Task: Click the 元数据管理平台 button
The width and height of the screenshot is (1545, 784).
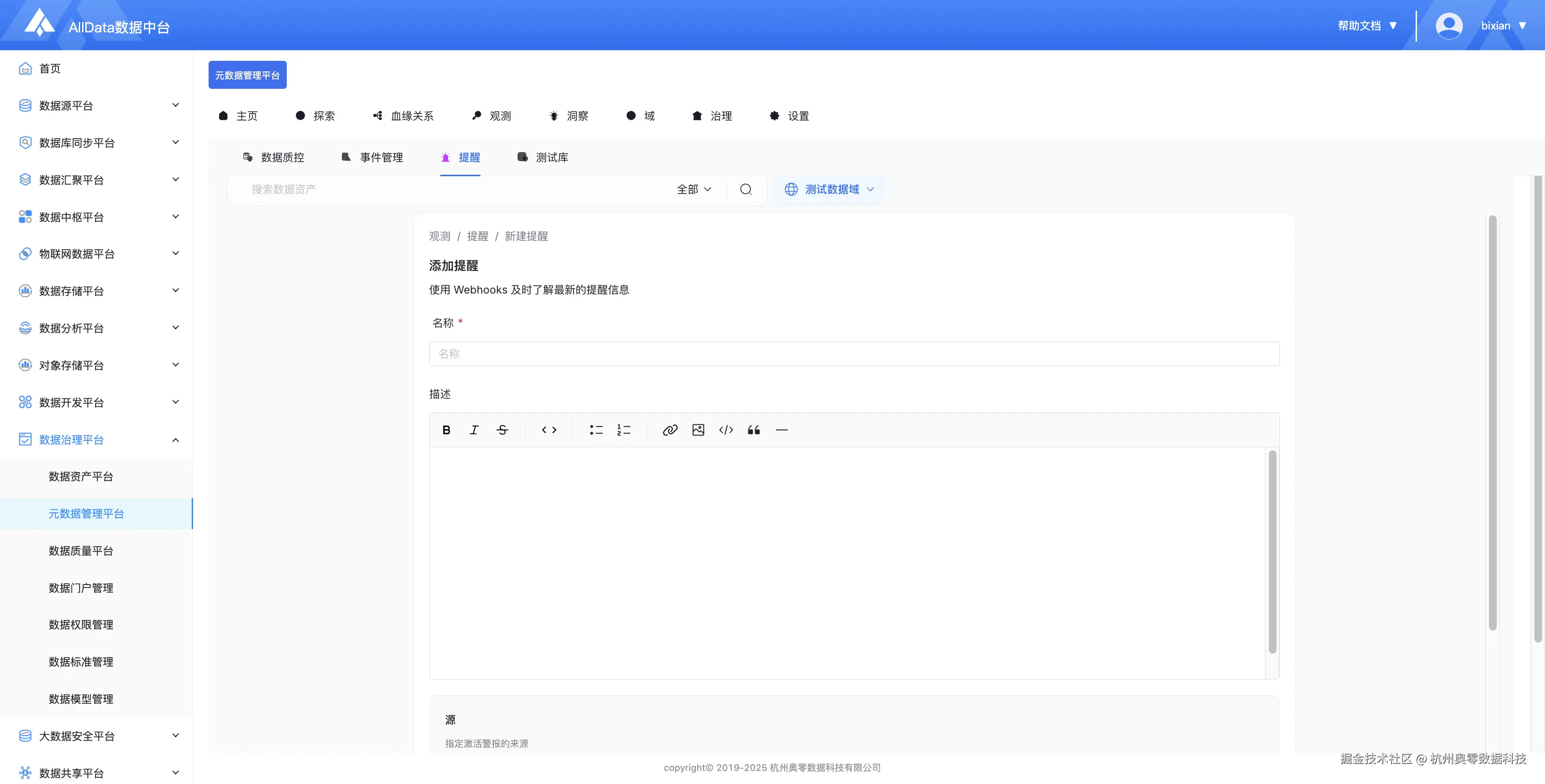Action: (x=247, y=74)
